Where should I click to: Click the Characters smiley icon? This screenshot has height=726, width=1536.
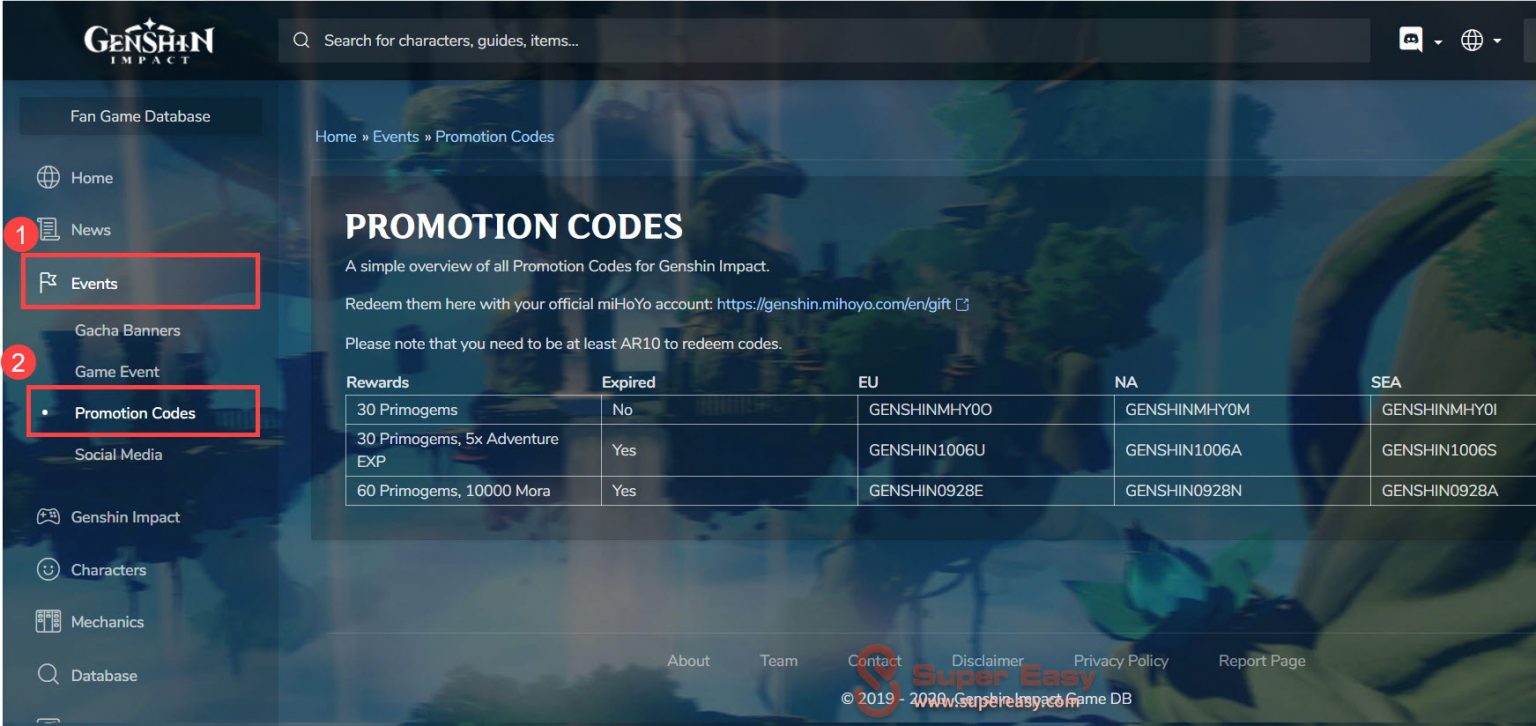point(48,569)
